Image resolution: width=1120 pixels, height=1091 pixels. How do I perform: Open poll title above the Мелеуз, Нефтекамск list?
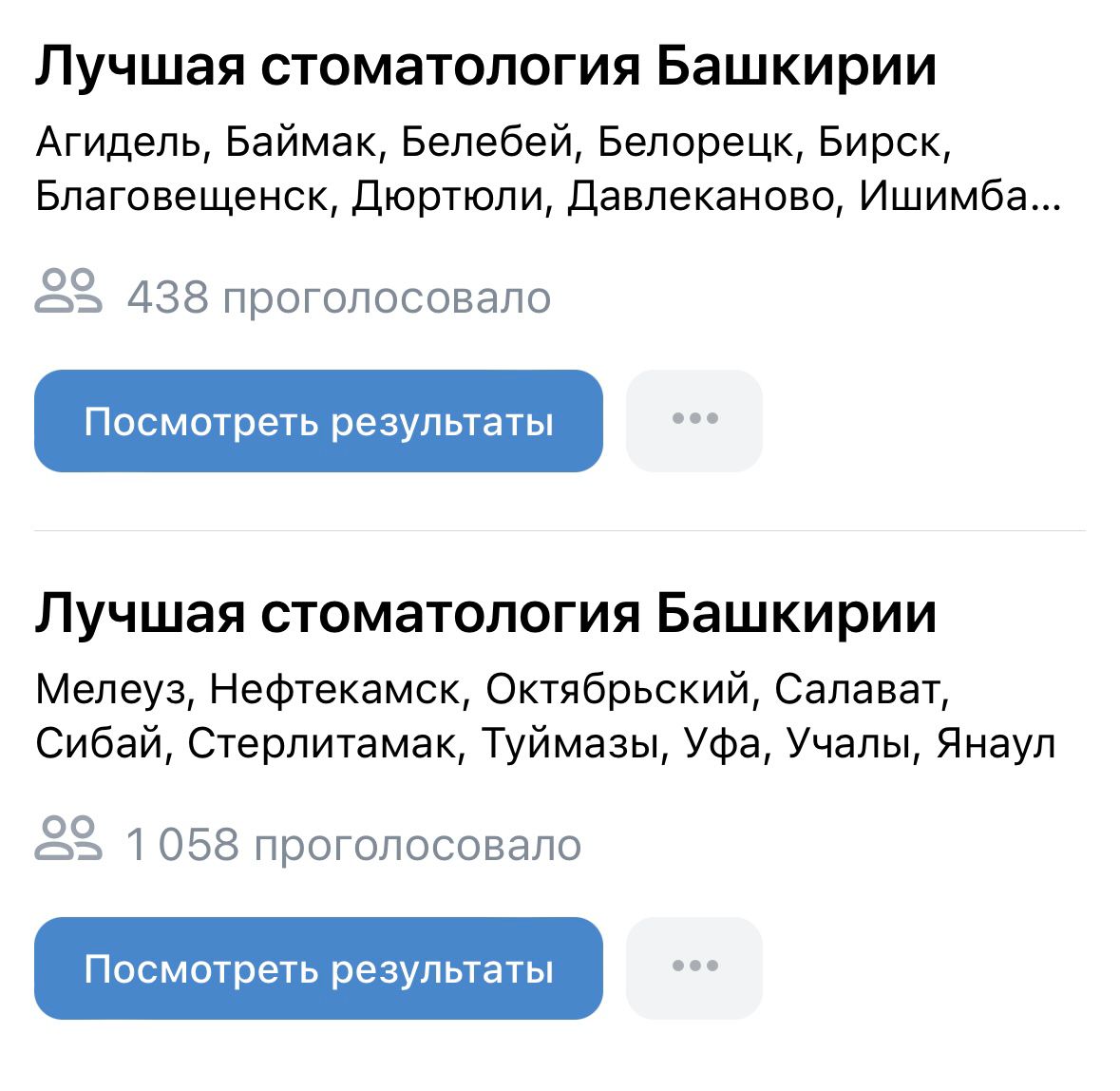pos(485,614)
